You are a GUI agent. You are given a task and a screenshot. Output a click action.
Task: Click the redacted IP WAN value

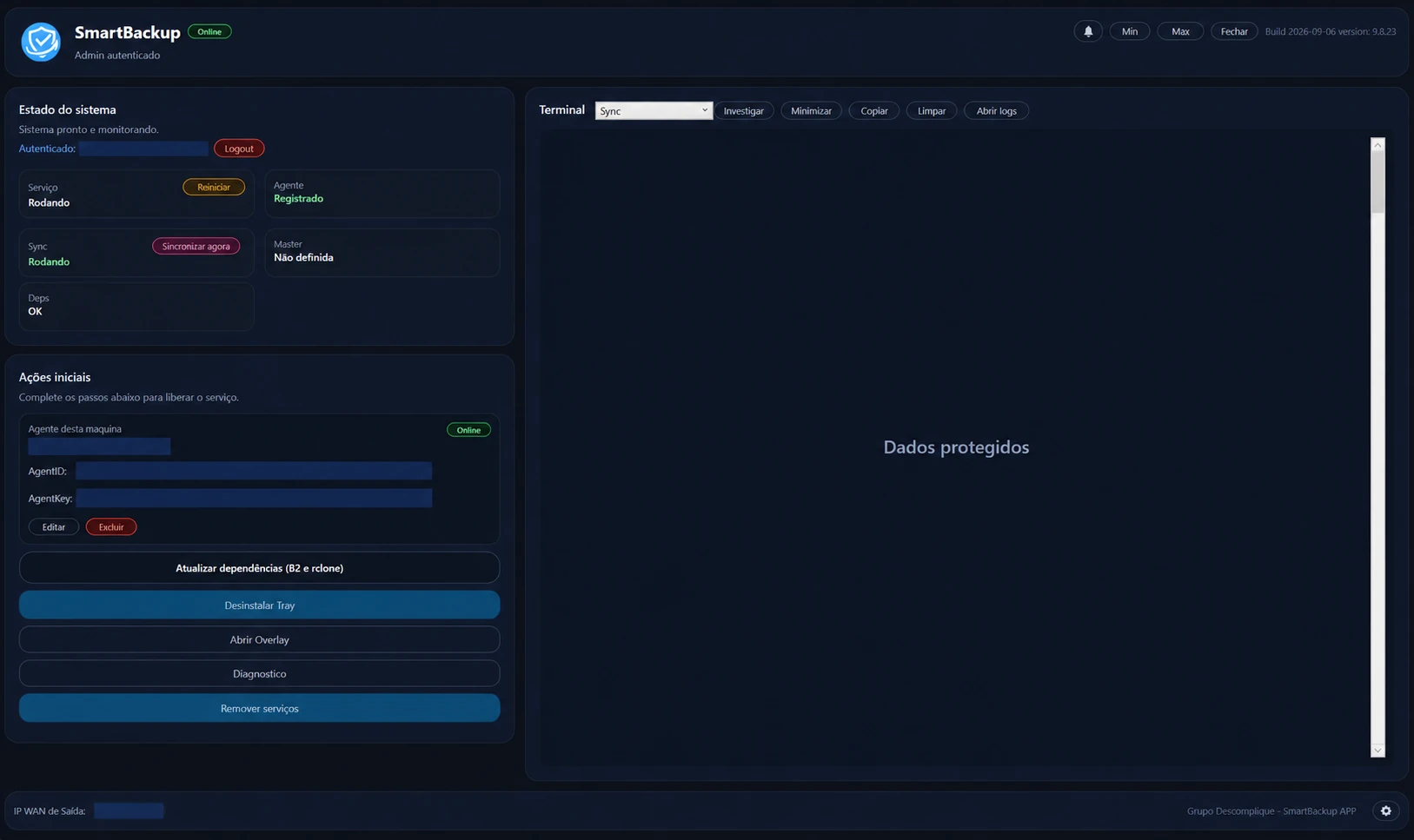point(129,810)
